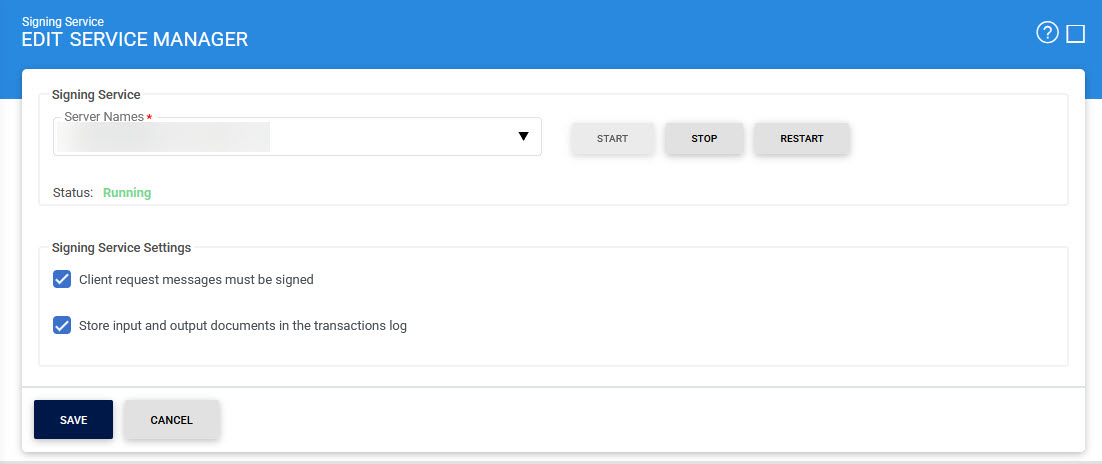This screenshot has height=464, width=1102.
Task: Click the Signing Service breadcrumb in header
Action: (x=62, y=21)
